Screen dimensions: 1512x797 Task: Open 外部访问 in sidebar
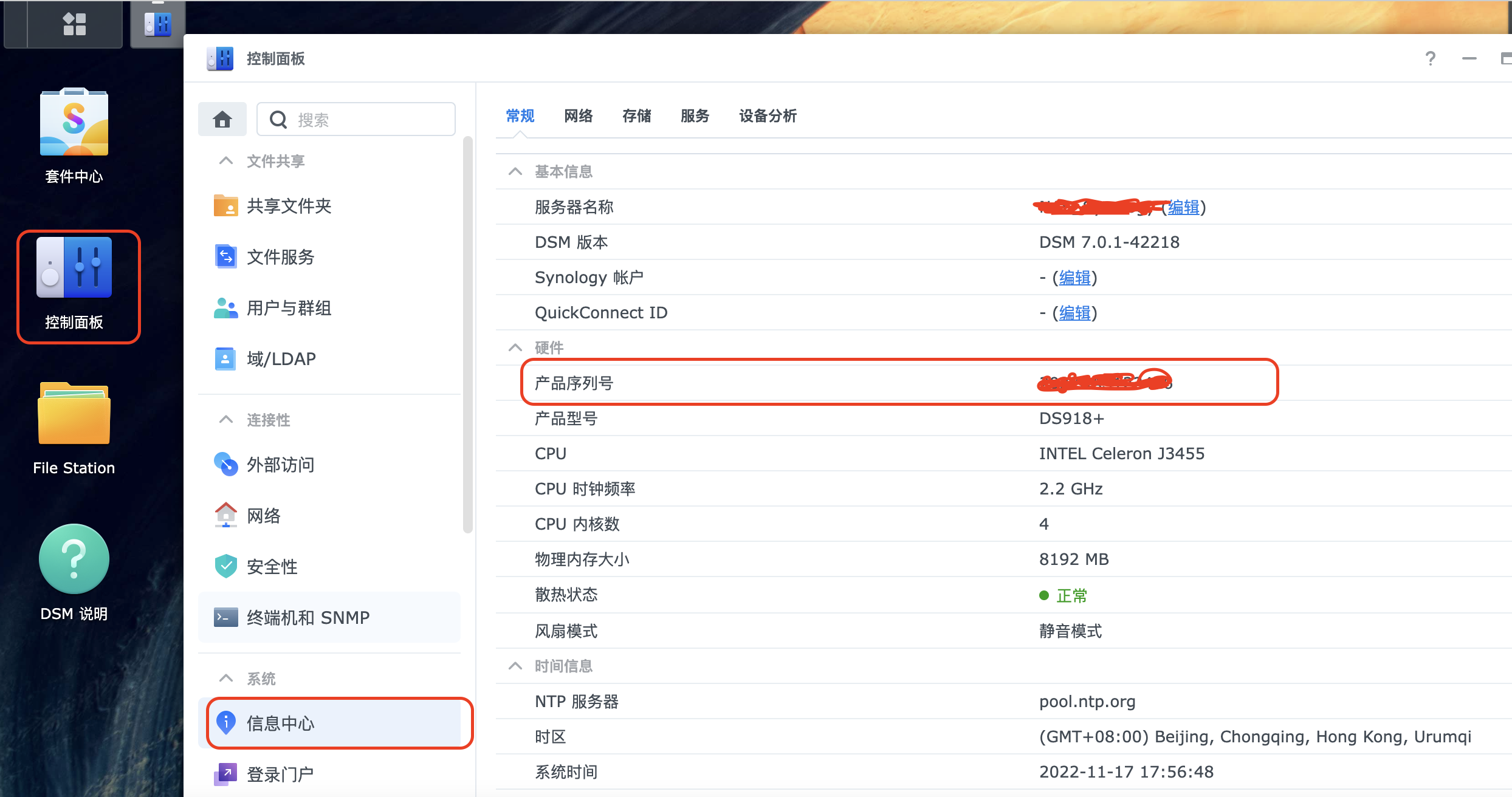click(x=329, y=464)
